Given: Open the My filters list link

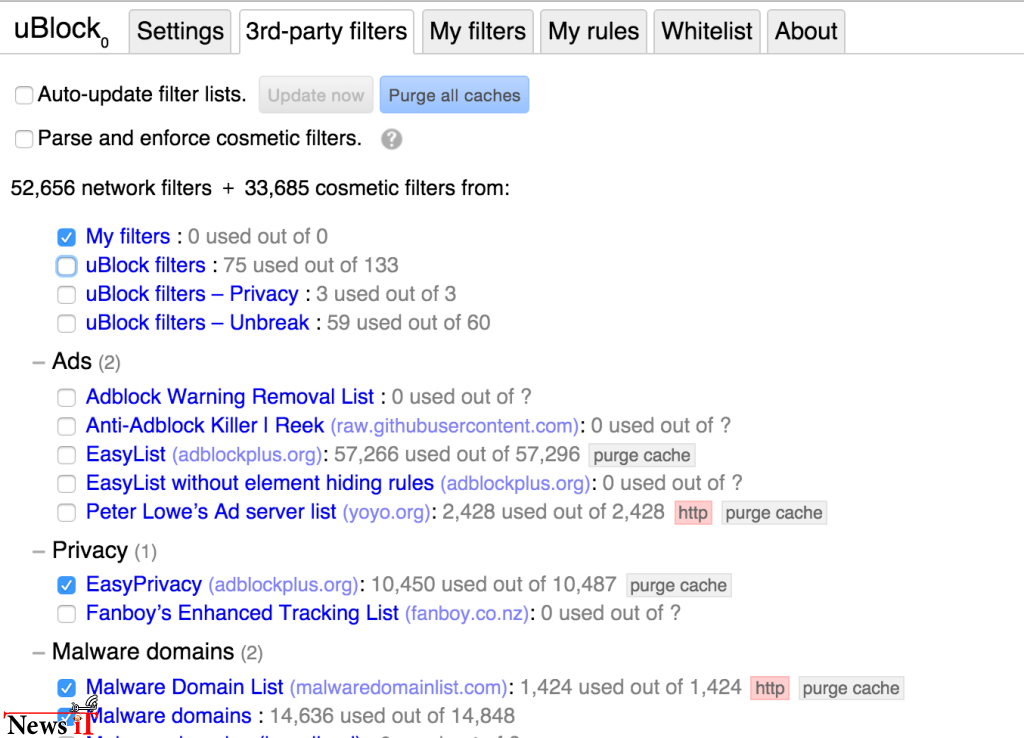Looking at the screenshot, I should [128, 236].
